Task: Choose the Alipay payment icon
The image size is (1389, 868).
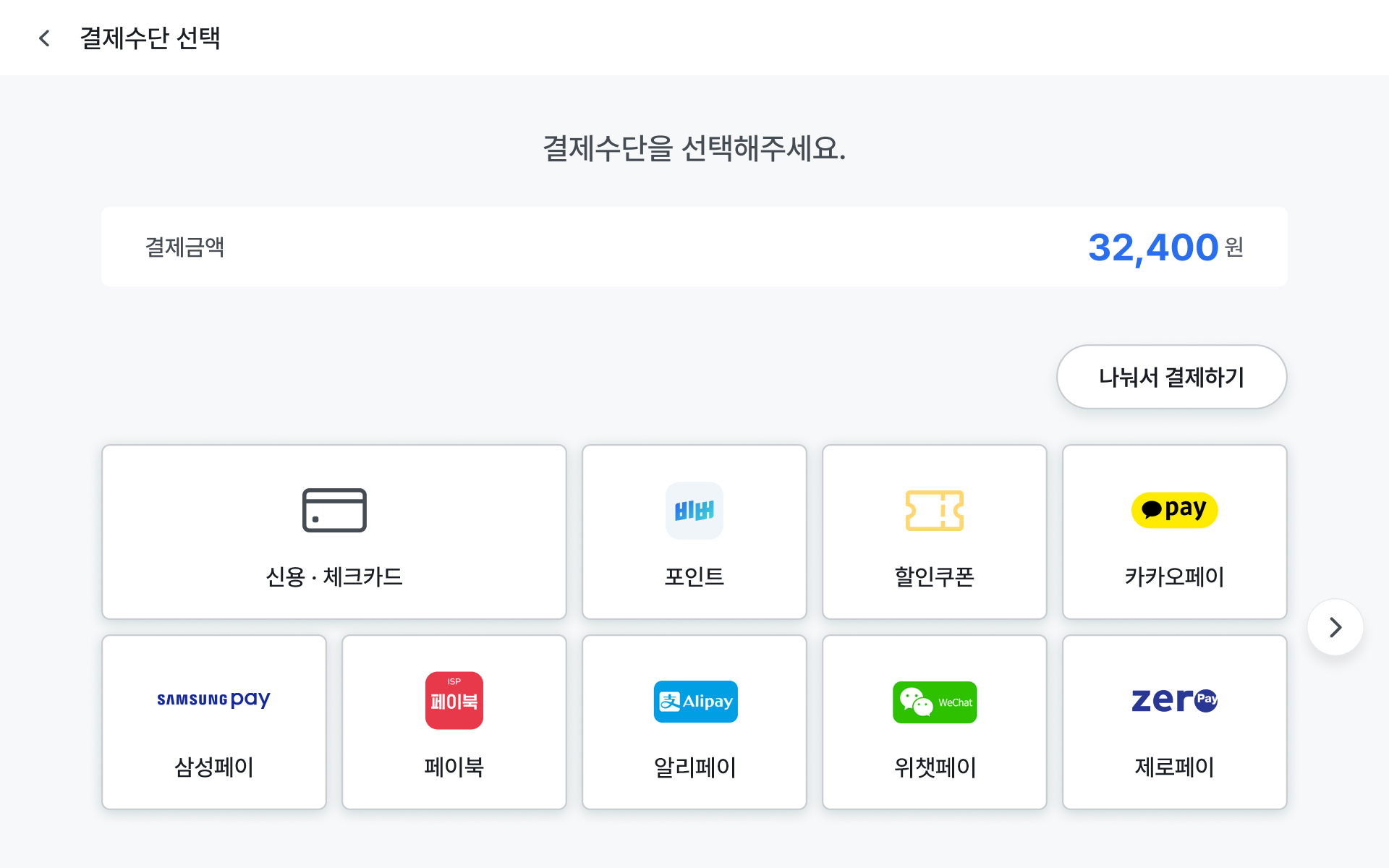Action: tap(694, 701)
